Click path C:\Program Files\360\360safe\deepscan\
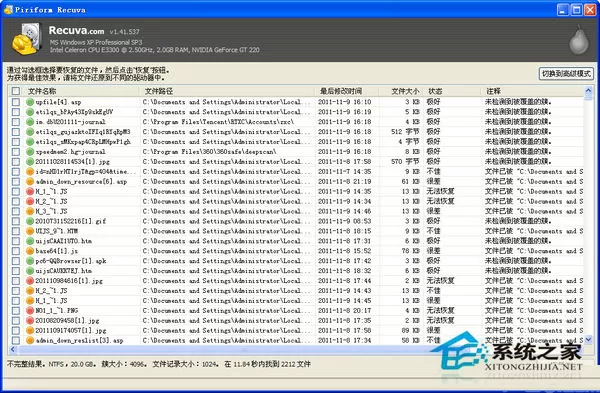The width and height of the screenshot is (600, 393). point(209,152)
